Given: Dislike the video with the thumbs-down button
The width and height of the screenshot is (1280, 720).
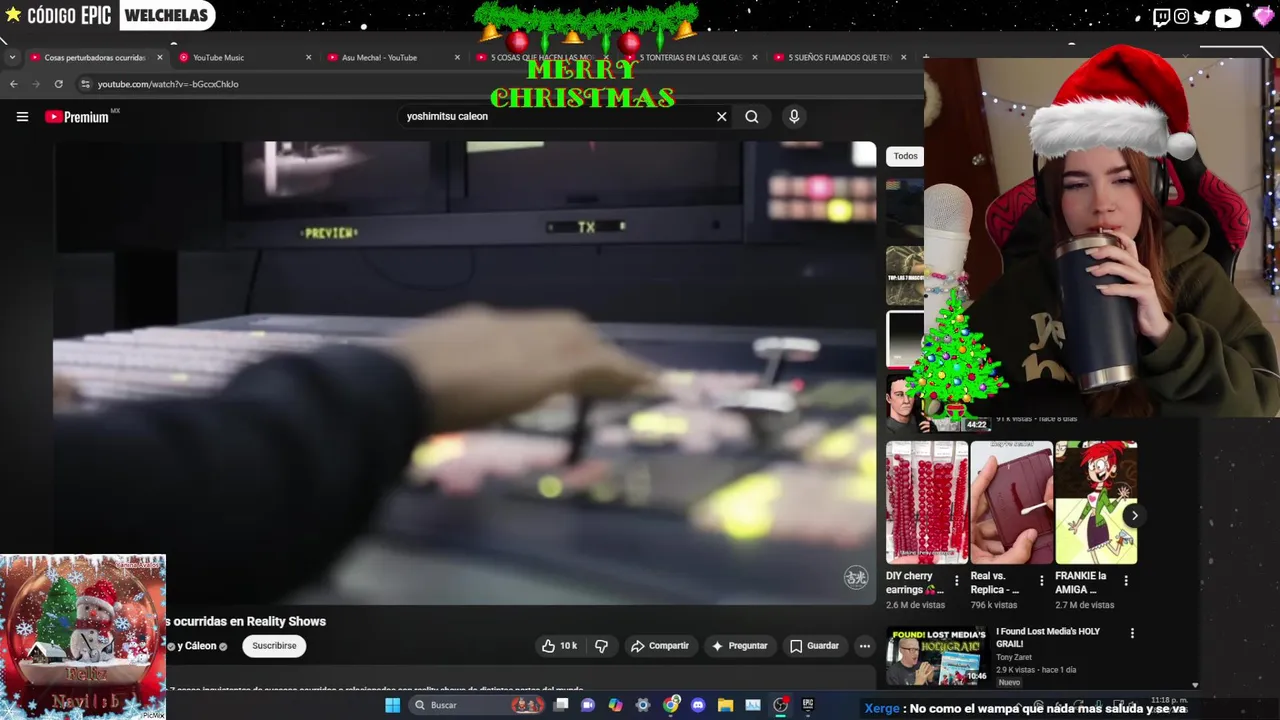Looking at the screenshot, I should tap(601, 646).
